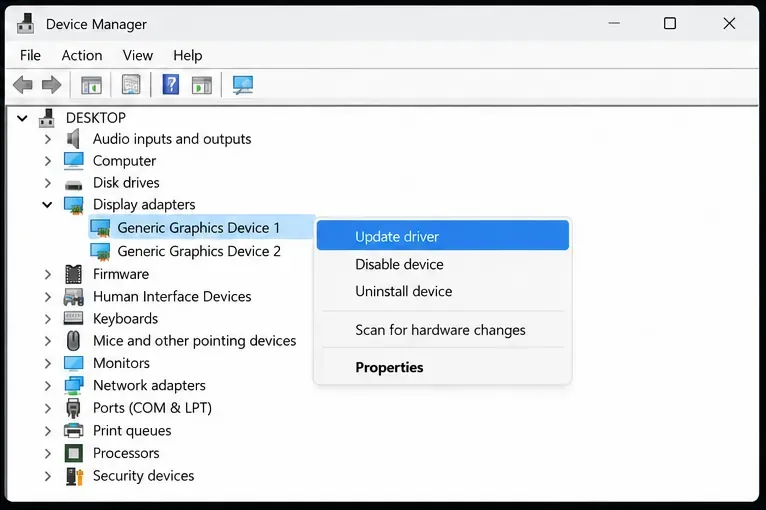This screenshot has width=766, height=510.
Task: Open the View menu
Action: 138,55
